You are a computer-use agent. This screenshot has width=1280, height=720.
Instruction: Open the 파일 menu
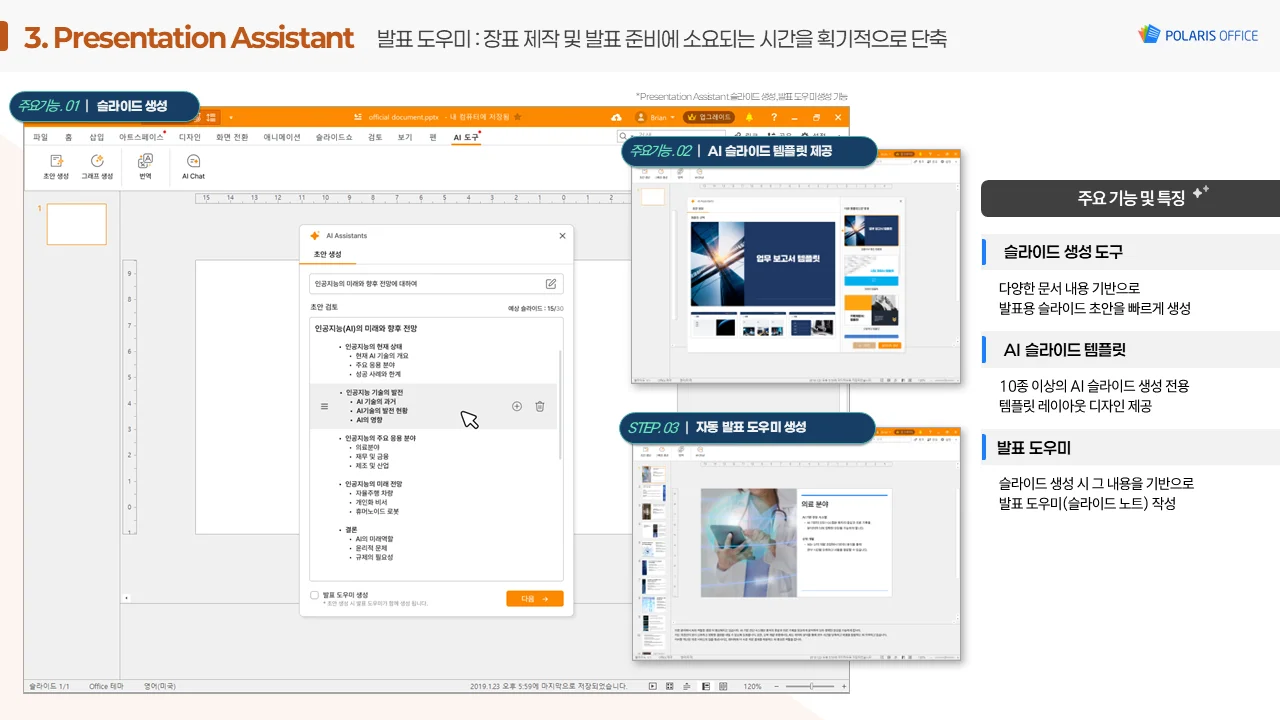40,137
